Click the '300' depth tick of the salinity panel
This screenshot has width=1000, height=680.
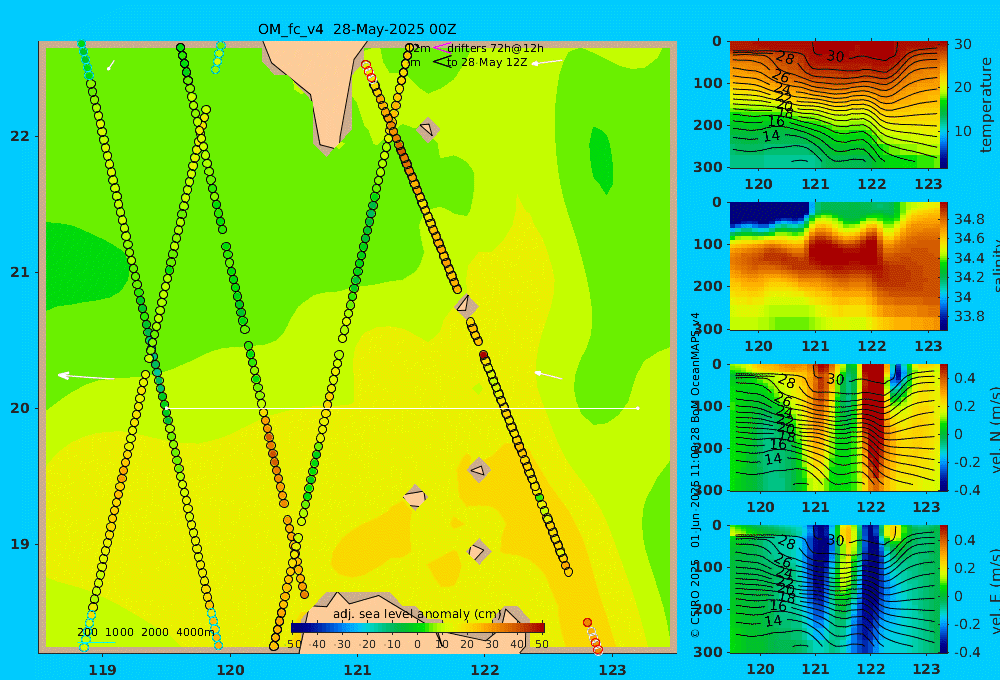tap(707, 329)
